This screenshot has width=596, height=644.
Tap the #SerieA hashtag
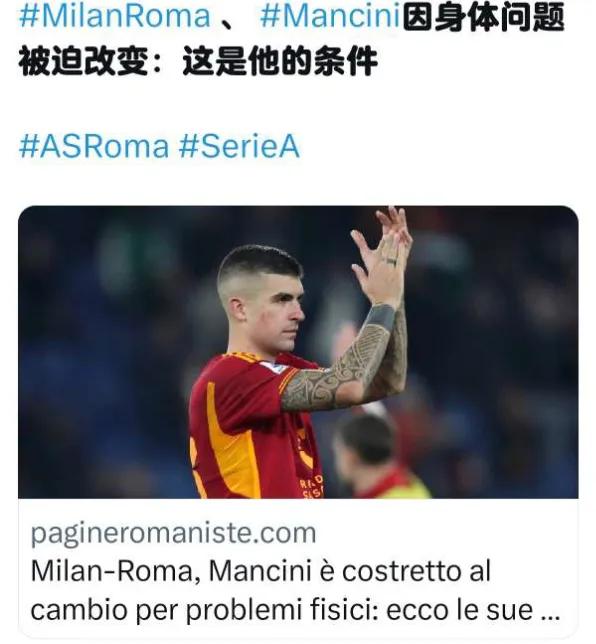[239, 146]
